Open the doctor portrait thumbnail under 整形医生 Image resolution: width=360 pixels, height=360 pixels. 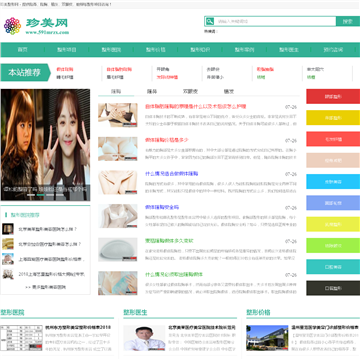144,338
